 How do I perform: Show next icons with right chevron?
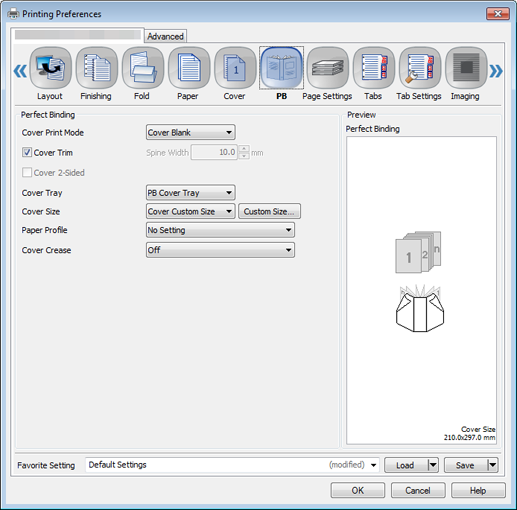[x=496, y=71]
